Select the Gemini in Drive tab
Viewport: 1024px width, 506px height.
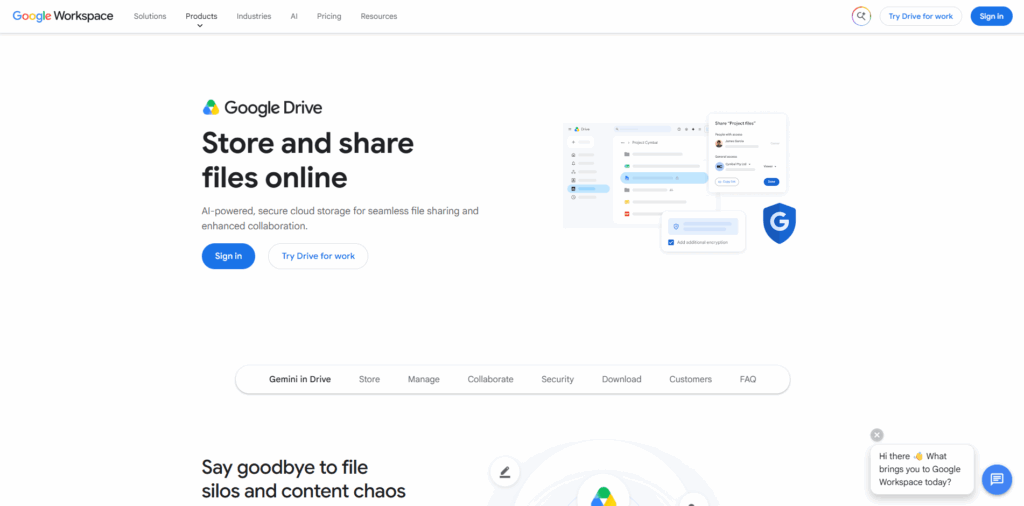tap(300, 379)
